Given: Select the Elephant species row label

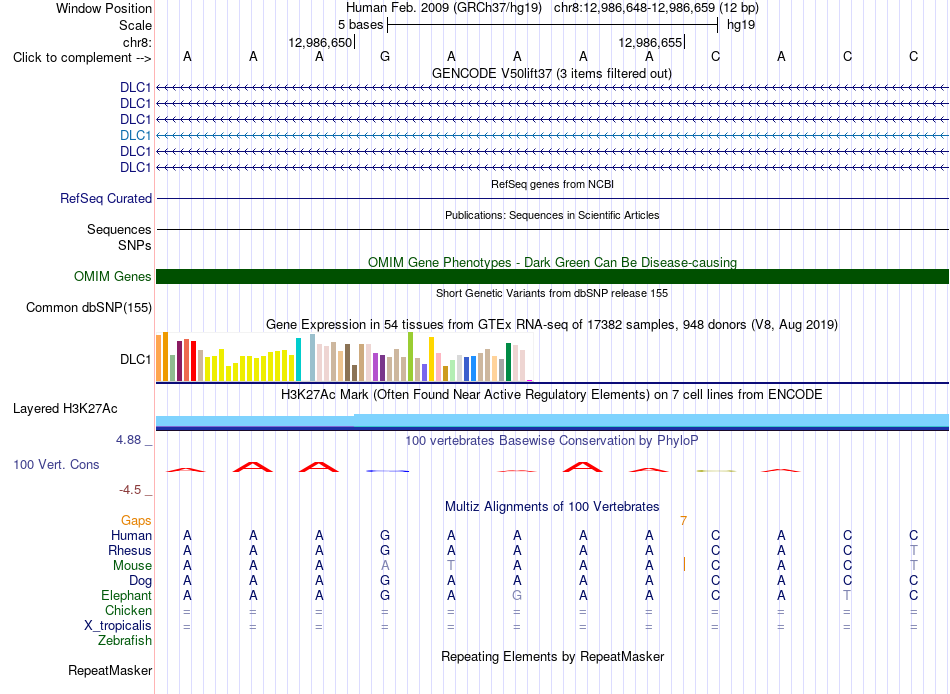Looking at the screenshot, I should [126, 595].
